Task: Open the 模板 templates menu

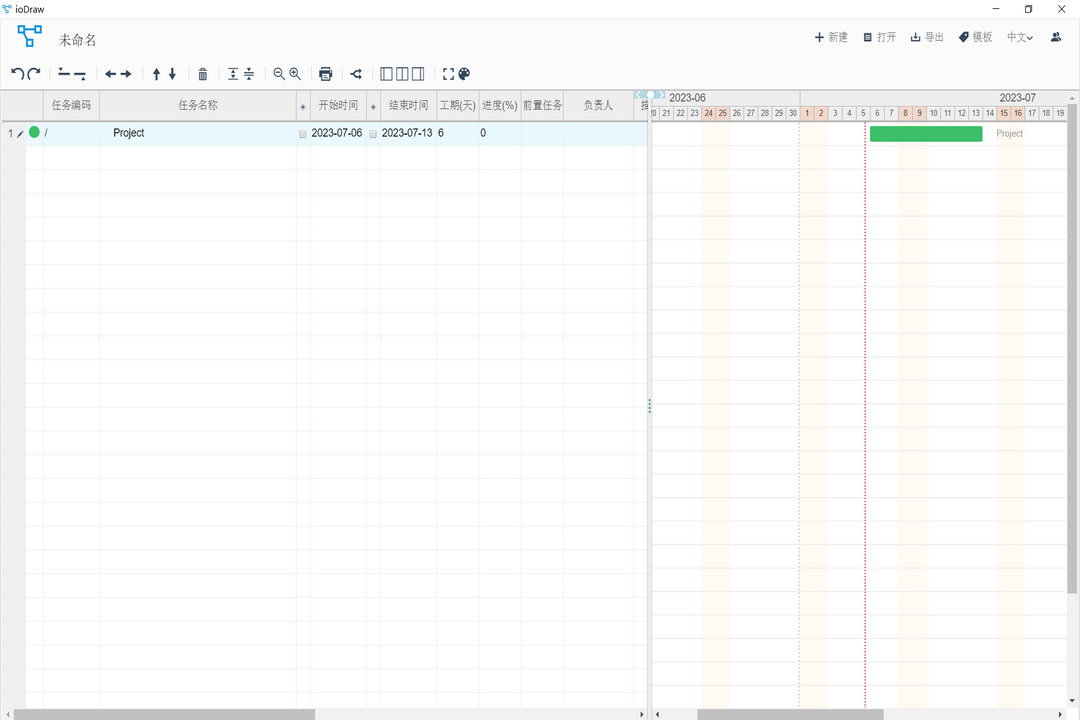Action: [x=975, y=36]
